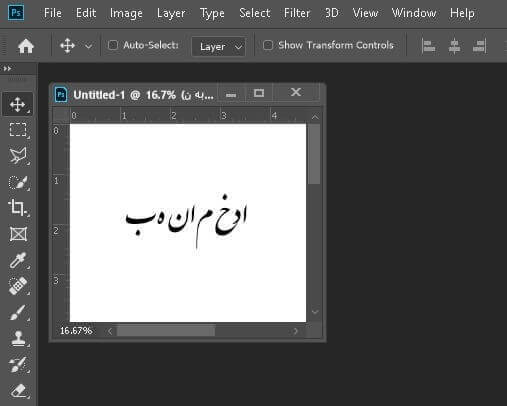Select the Spot Healing Brush tool
The width and height of the screenshot is (507, 406).
(x=18, y=286)
